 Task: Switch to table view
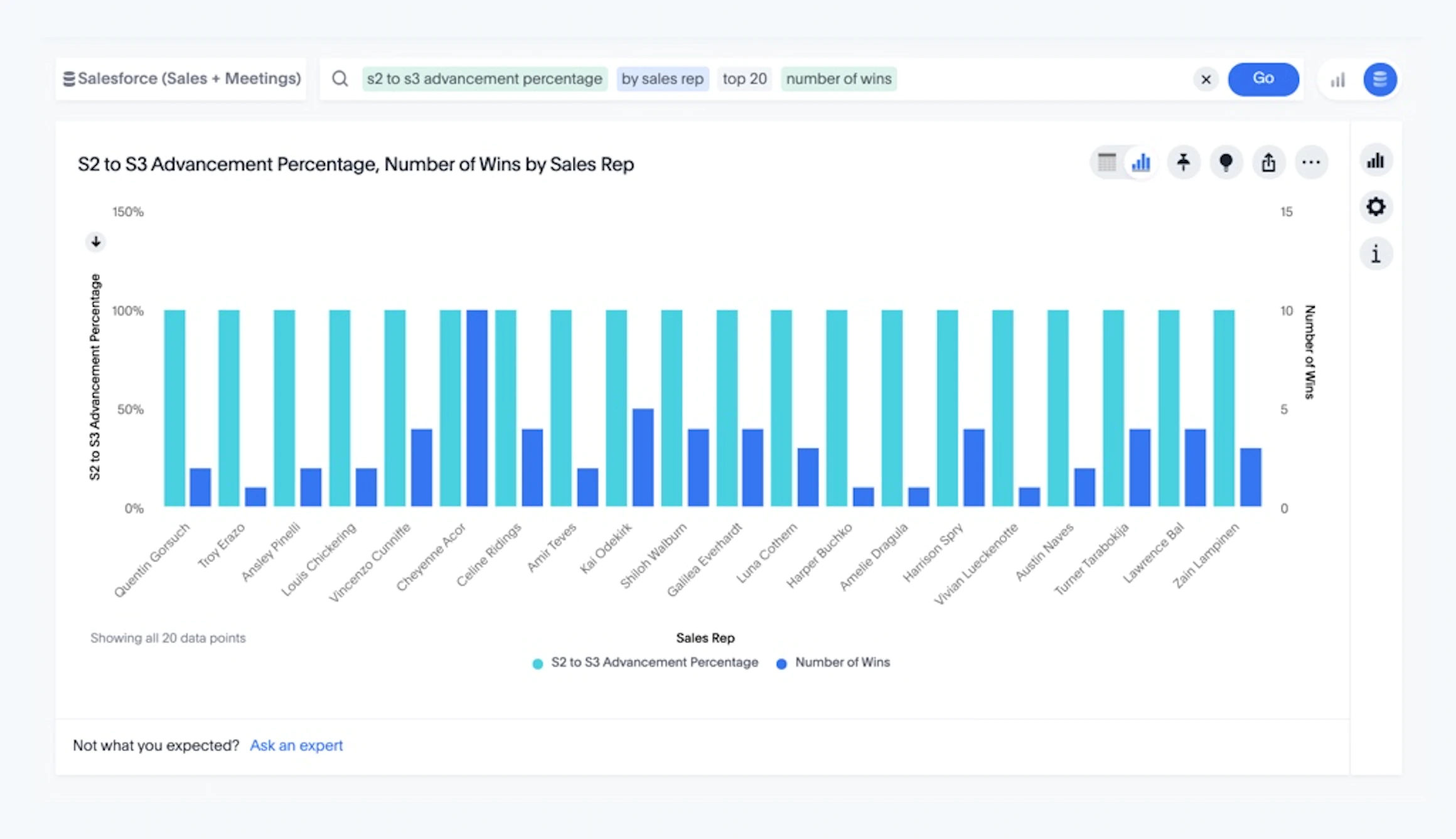(1107, 163)
